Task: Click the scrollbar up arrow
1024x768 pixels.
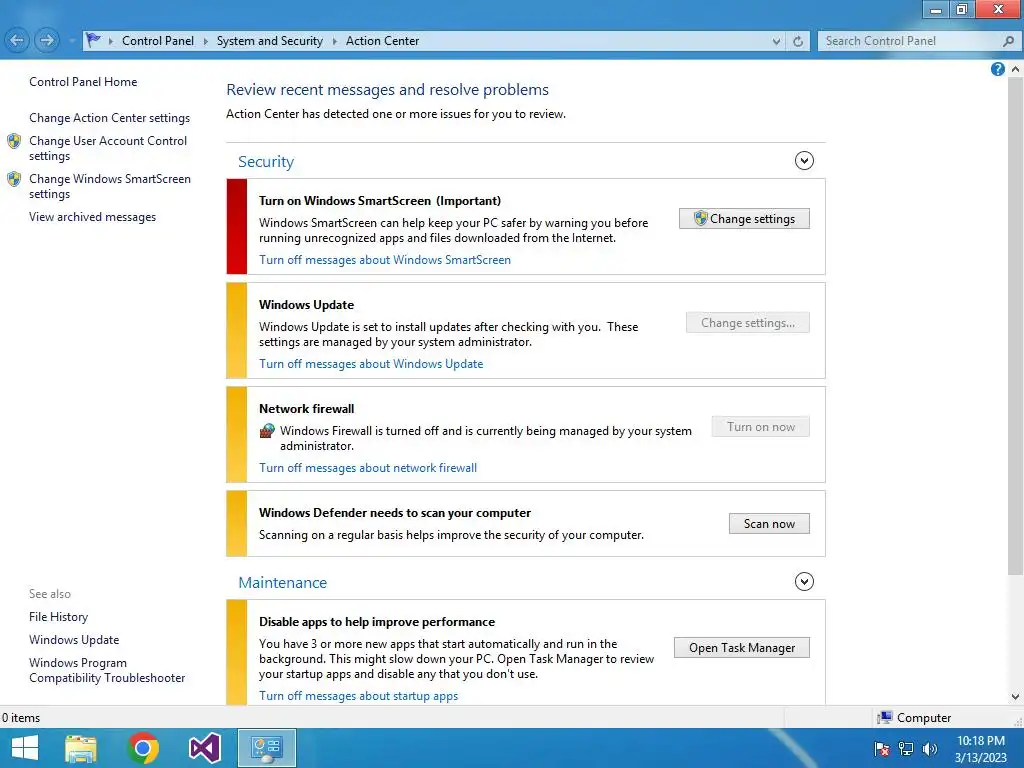Action: (1015, 69)
